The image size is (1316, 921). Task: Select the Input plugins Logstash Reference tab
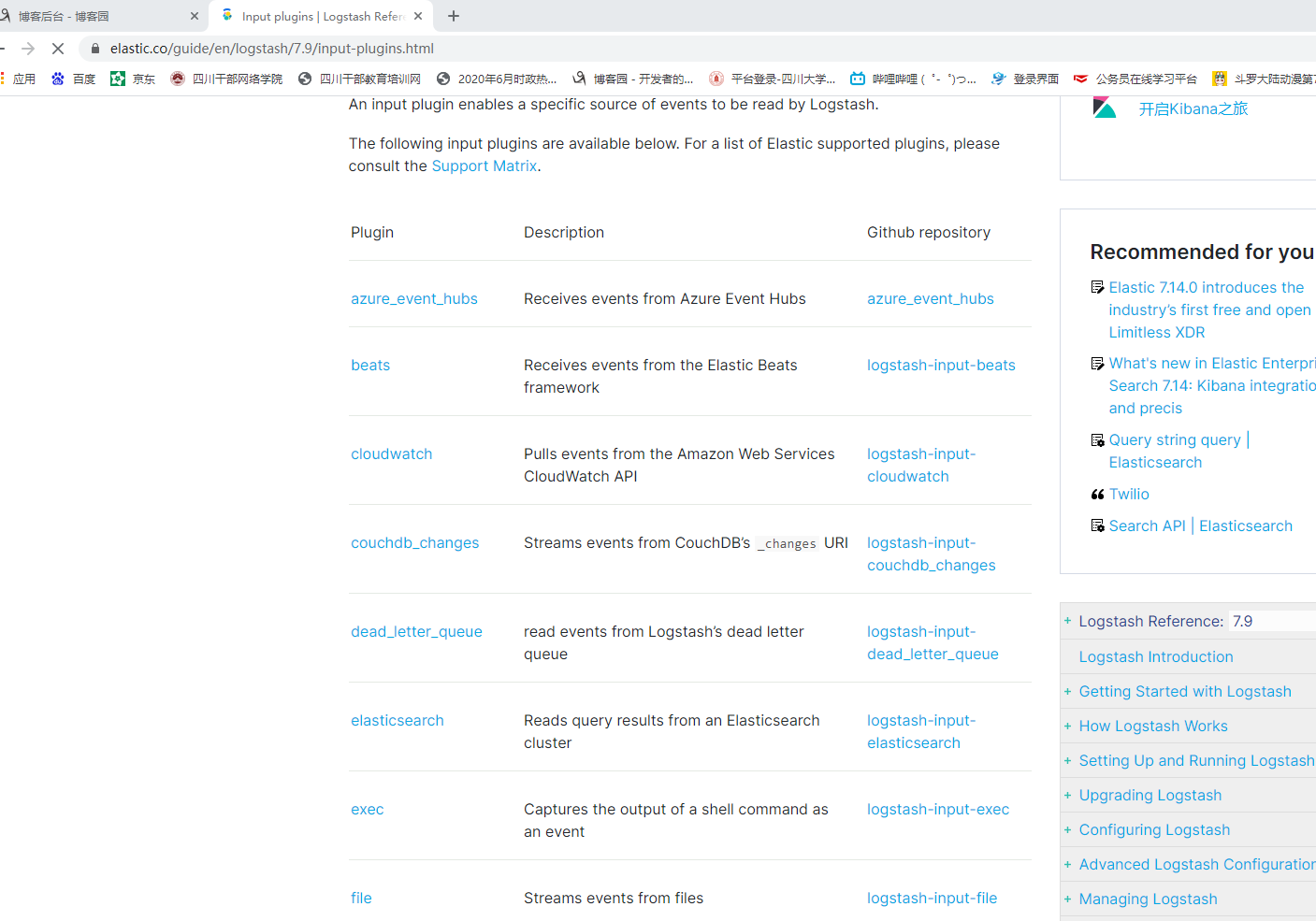321,16
